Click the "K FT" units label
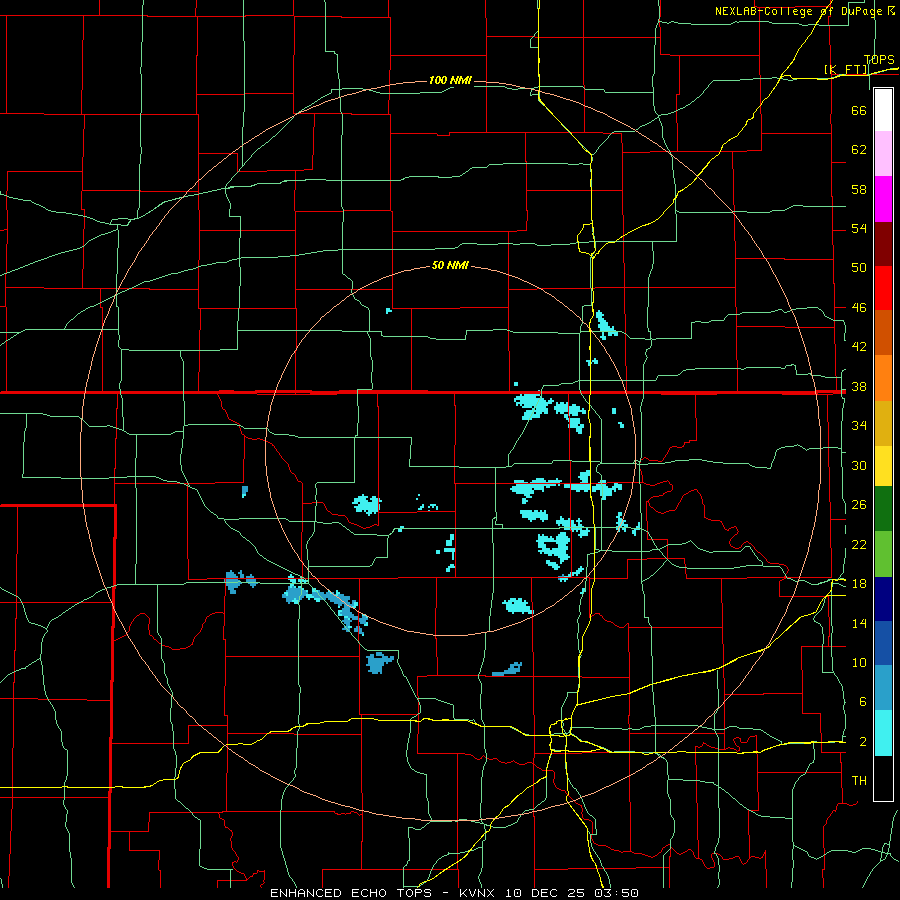Image resolution: width=900 pixels, height=900 pixels. click(846, 70)
